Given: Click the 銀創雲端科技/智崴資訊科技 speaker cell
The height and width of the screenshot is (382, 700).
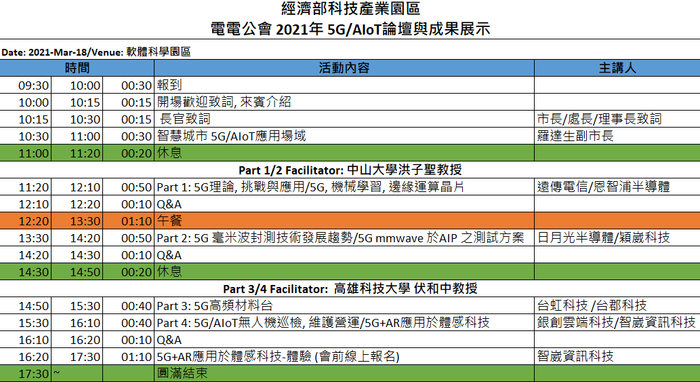Looking at the screenshot, I should pyautogui.click(x=617, y=323).
